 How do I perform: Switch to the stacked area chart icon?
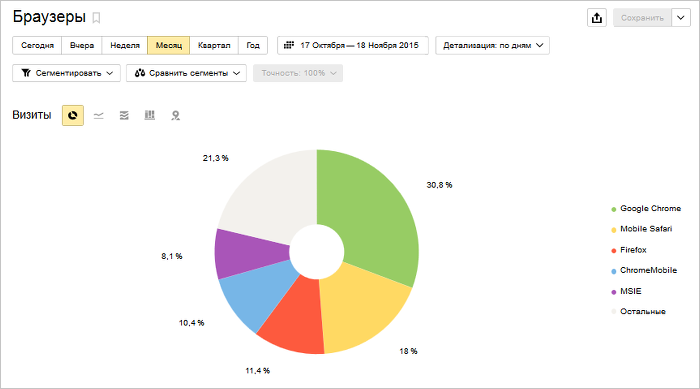click(124, 116)
